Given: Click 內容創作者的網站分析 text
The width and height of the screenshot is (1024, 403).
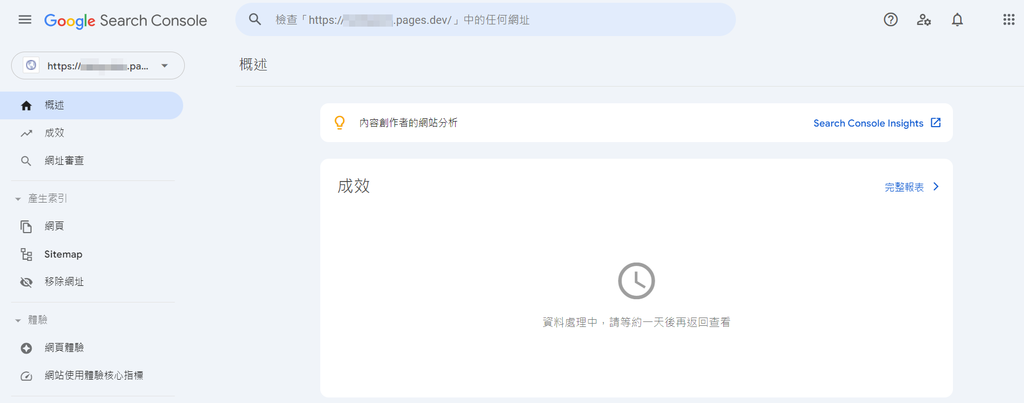Looking at the screenshot, I should pos(409,123).
